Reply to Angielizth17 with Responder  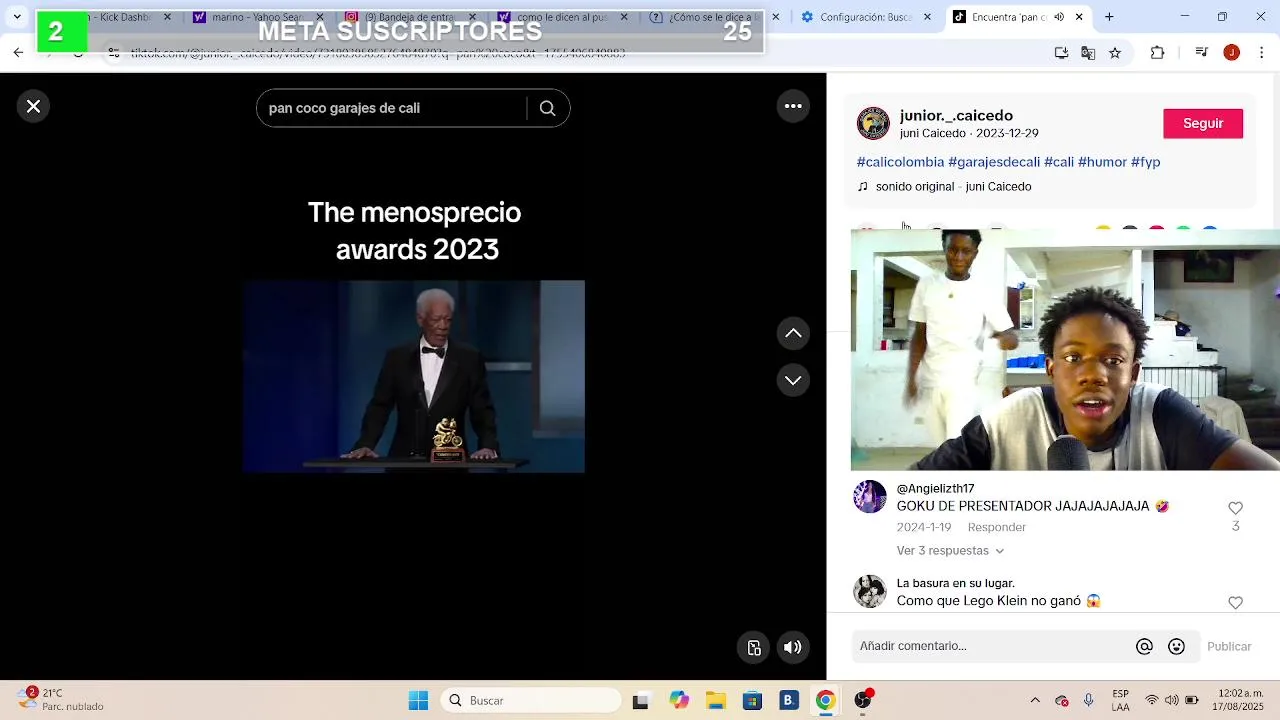pos(996,527)
